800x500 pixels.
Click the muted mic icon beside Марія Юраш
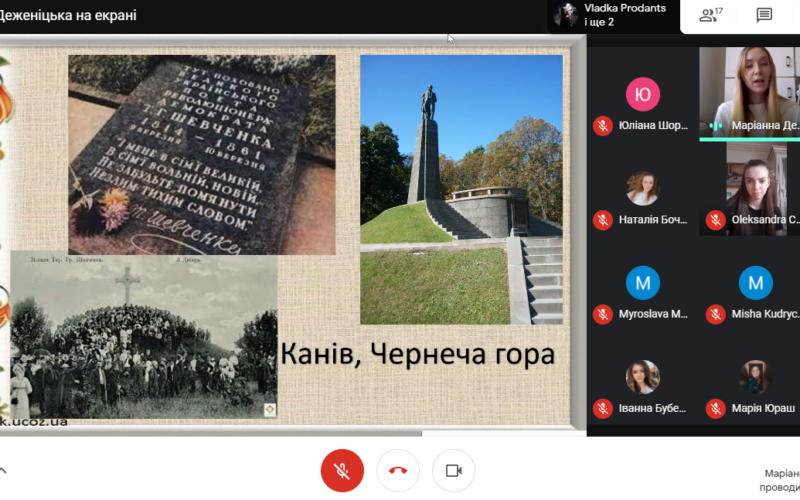tap(715, 408)
